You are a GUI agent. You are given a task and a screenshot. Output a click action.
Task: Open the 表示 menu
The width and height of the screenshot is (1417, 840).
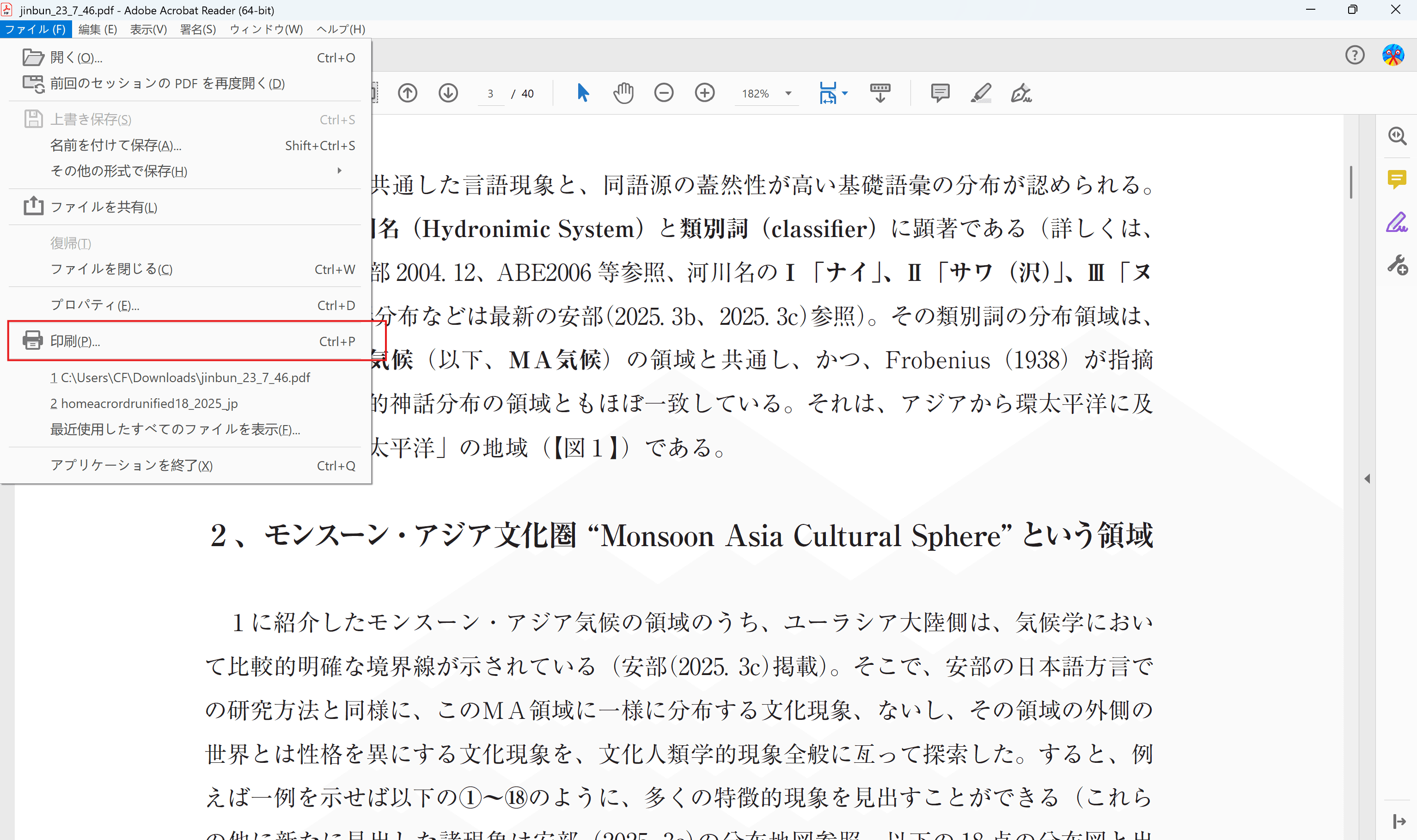[148, 29]
